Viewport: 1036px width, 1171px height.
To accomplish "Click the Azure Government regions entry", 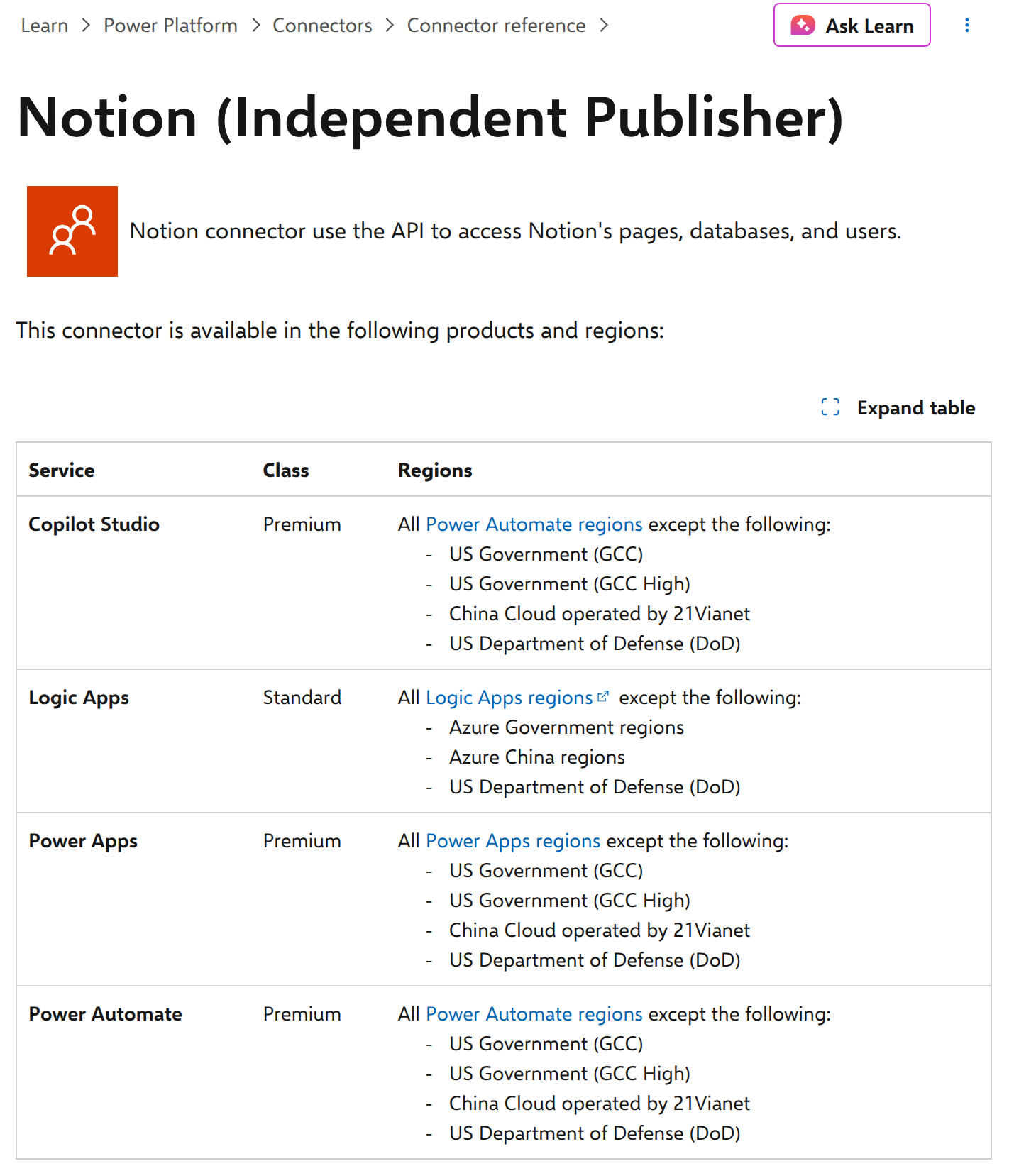I will click(567, 727).
